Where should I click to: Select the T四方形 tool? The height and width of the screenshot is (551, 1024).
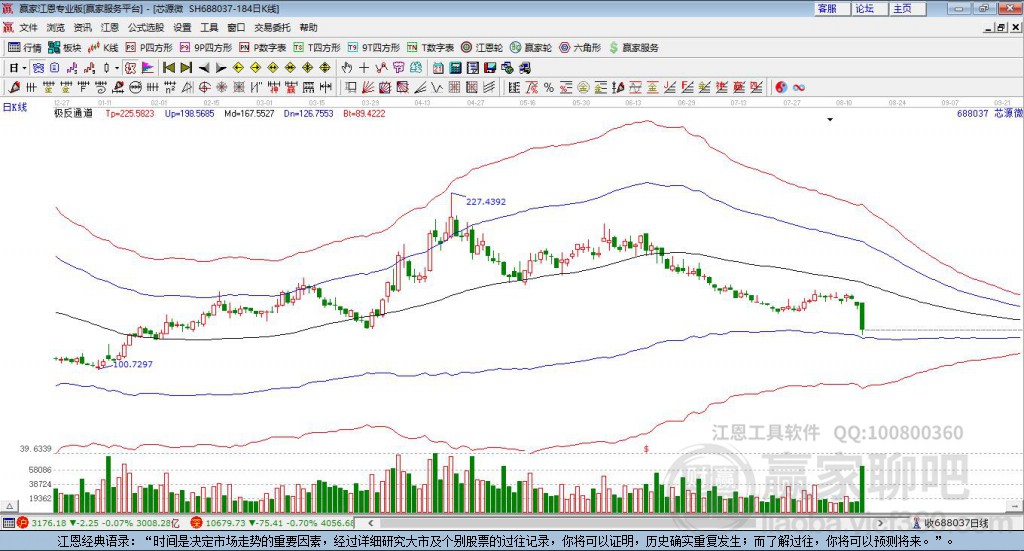[x=317, y=48]
